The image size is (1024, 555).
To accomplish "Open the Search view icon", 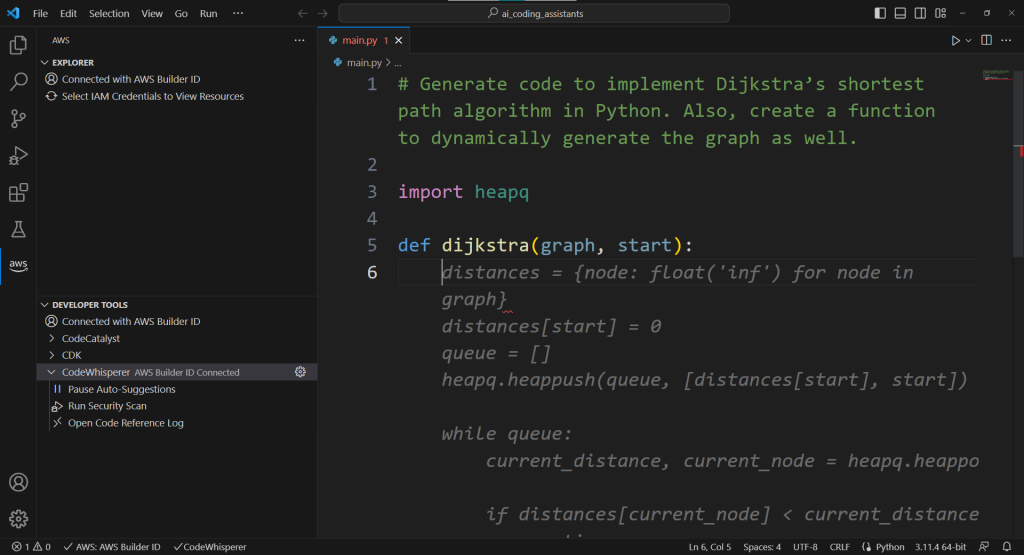I will (18, 82).
